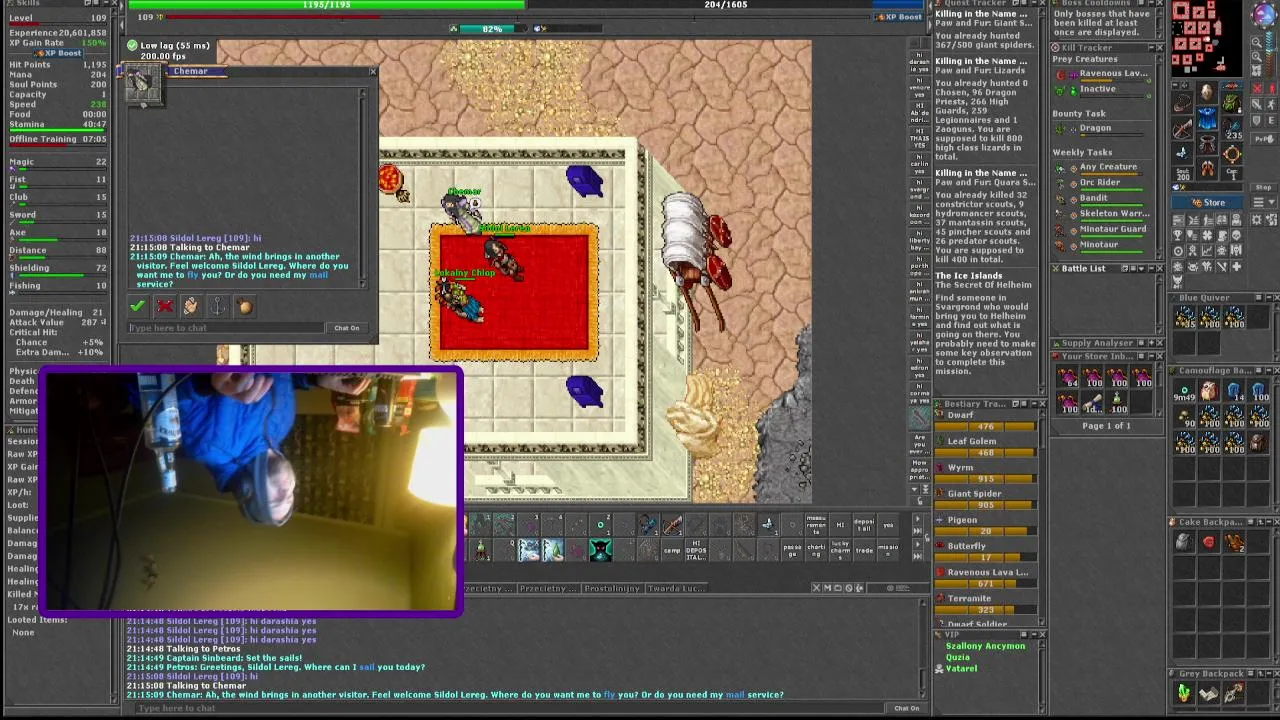This screenshot has height=720, width=1280.
Task: Collapse the Supply Analyser panel
Action: click(x=1151, y=343)
